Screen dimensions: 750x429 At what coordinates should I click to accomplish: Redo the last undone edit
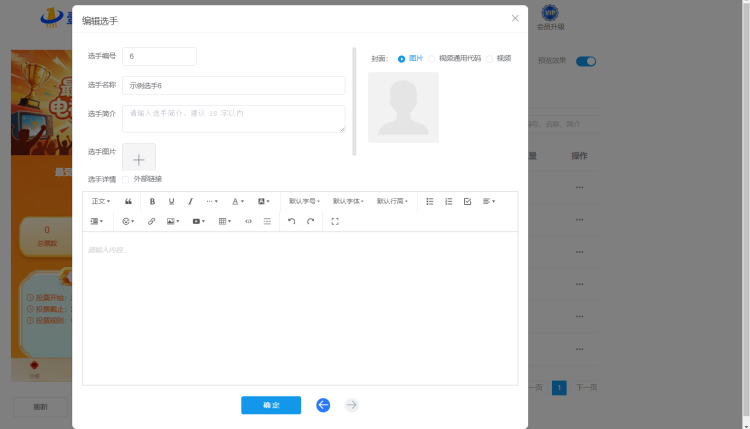pos(310,221)
